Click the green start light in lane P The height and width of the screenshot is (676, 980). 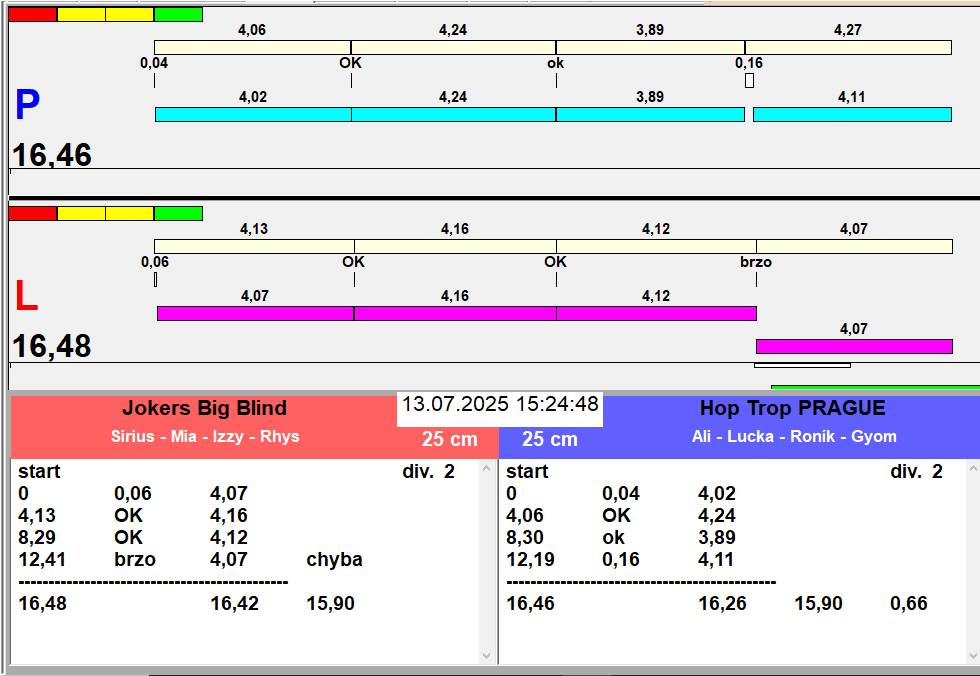click(178, 14)
